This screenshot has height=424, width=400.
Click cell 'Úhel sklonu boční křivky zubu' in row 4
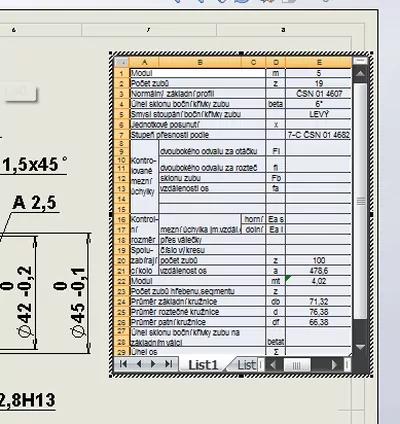(x=197, y=104)
